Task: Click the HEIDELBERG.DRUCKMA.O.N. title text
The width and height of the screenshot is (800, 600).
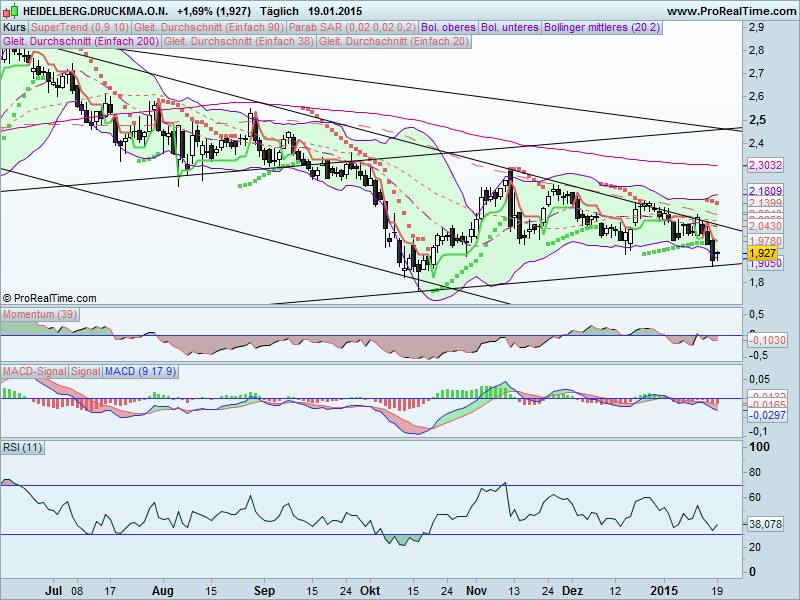Action: (x=95, y=11)
